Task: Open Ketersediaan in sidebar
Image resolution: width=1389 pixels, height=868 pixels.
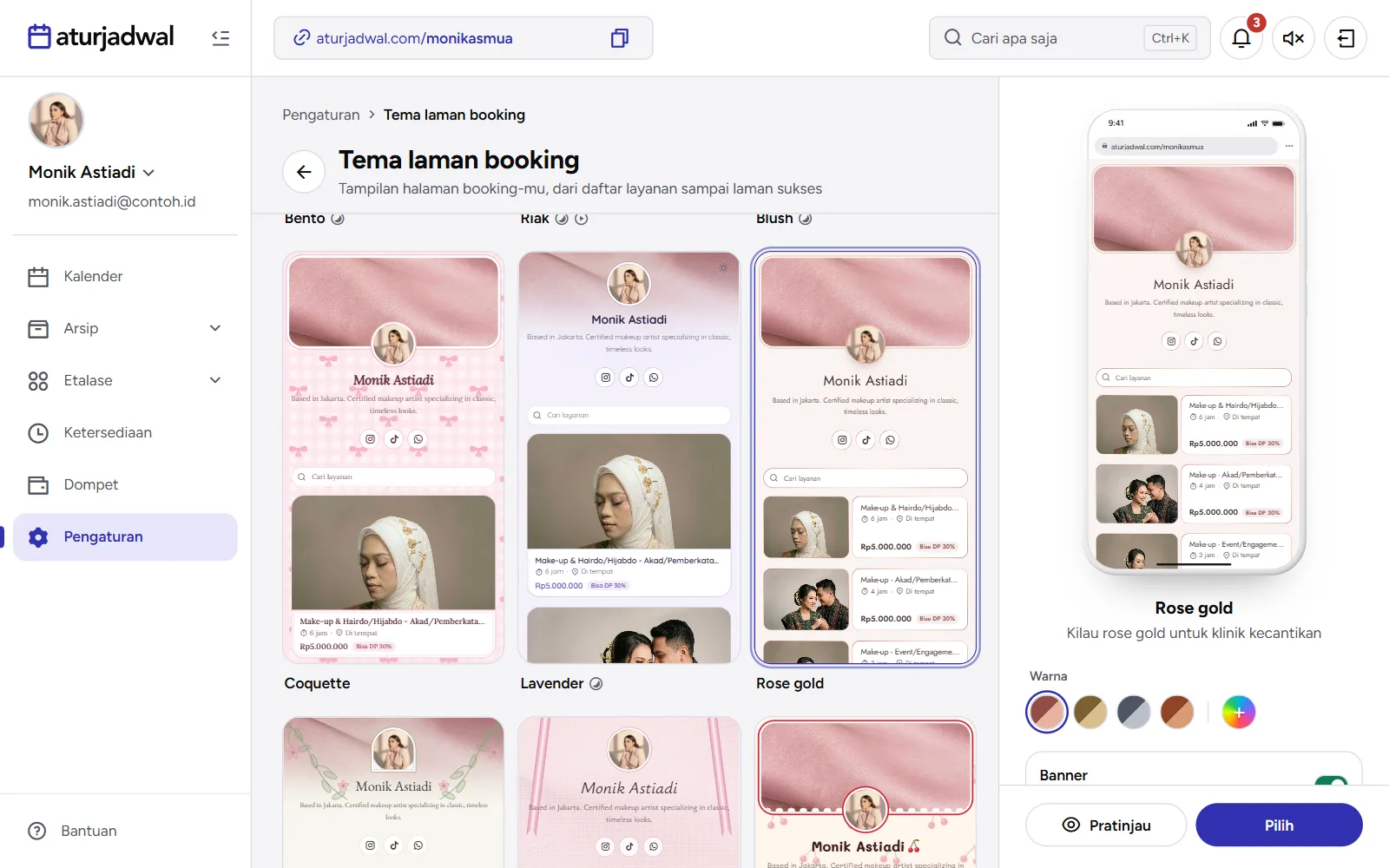Action: tap(125, 432)
